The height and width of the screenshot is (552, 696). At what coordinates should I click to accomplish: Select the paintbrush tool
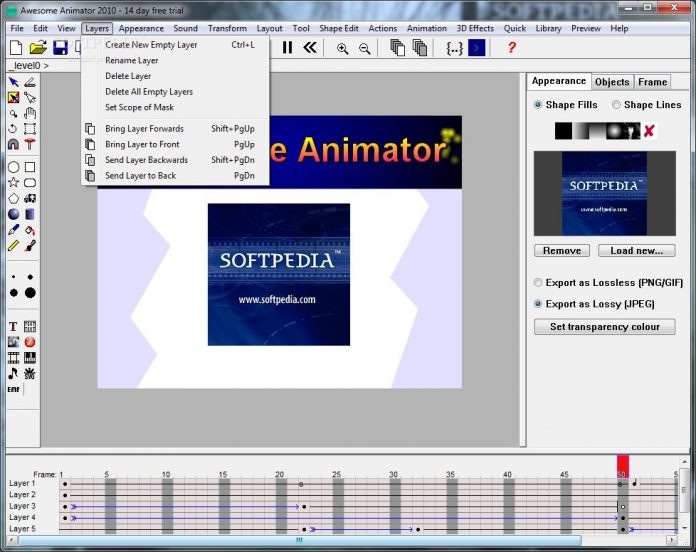[x=30, y=245]
